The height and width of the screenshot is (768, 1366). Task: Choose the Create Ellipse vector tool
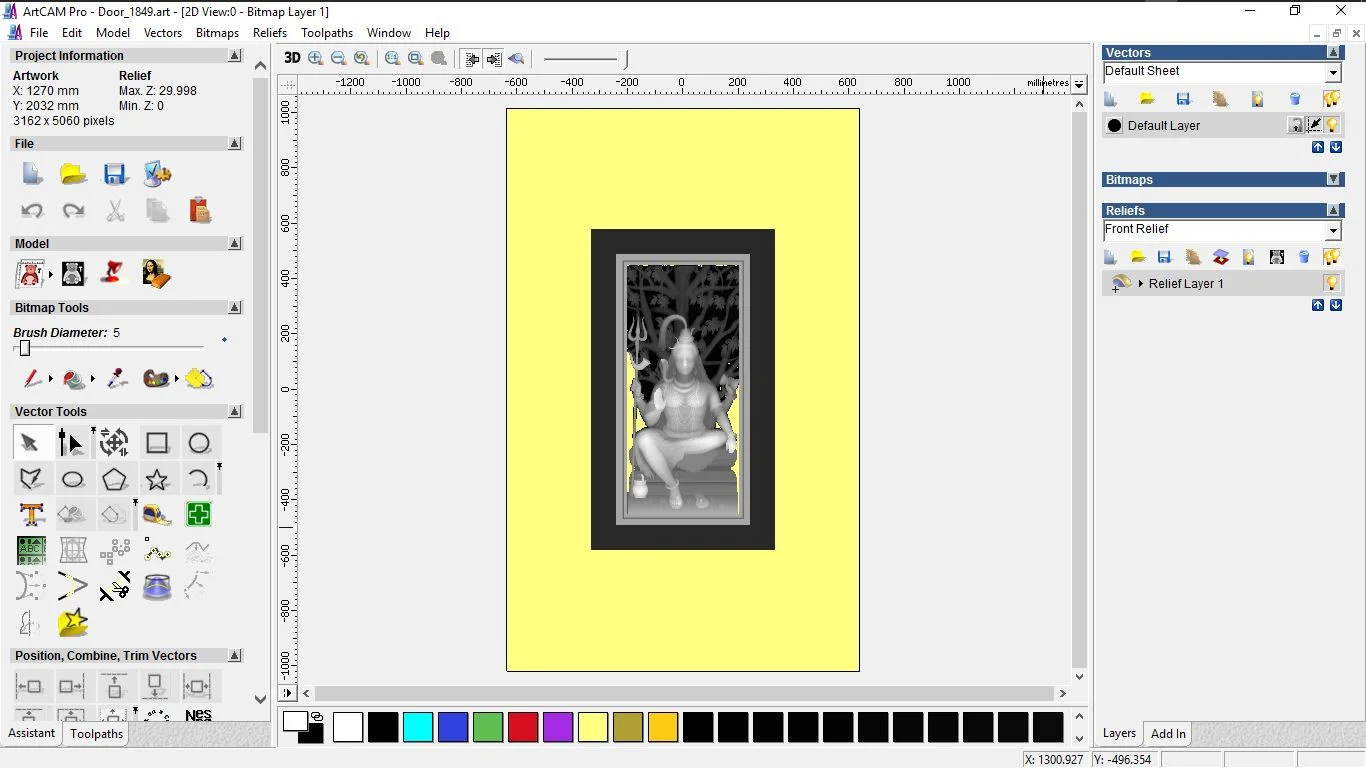pyautogui.click(x=73, y=479)
